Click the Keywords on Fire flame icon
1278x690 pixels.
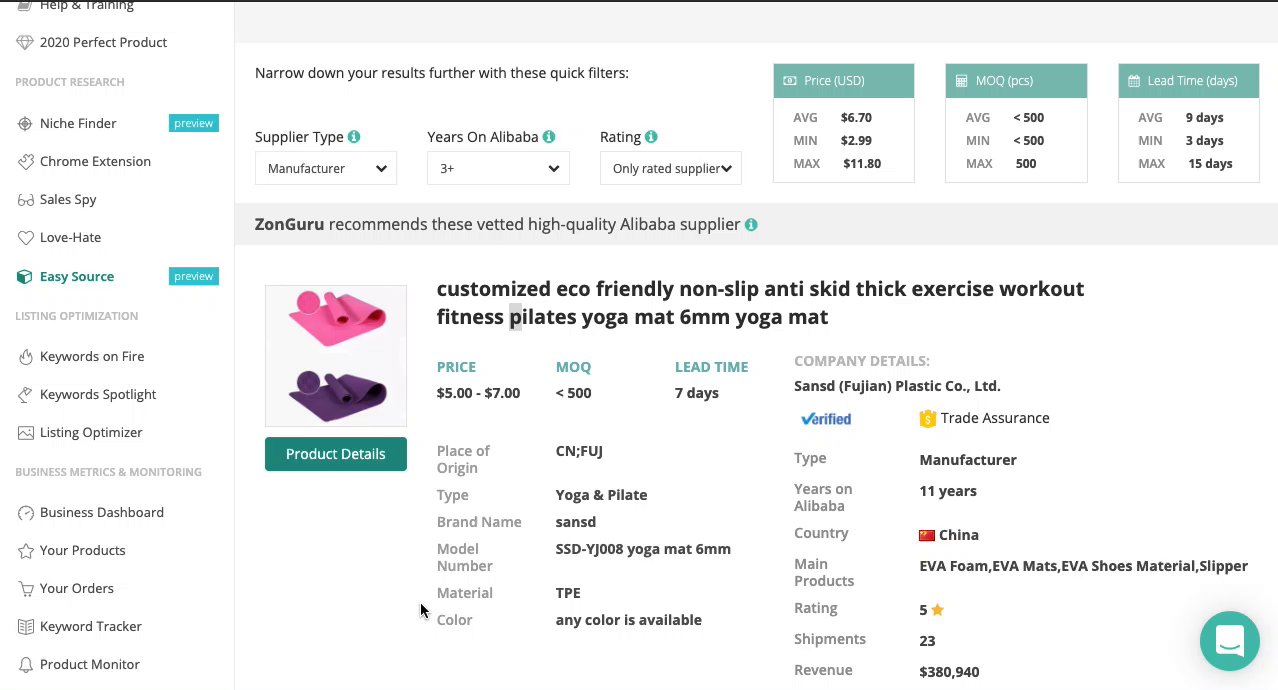pyautogui.click(x=25, y=356)
